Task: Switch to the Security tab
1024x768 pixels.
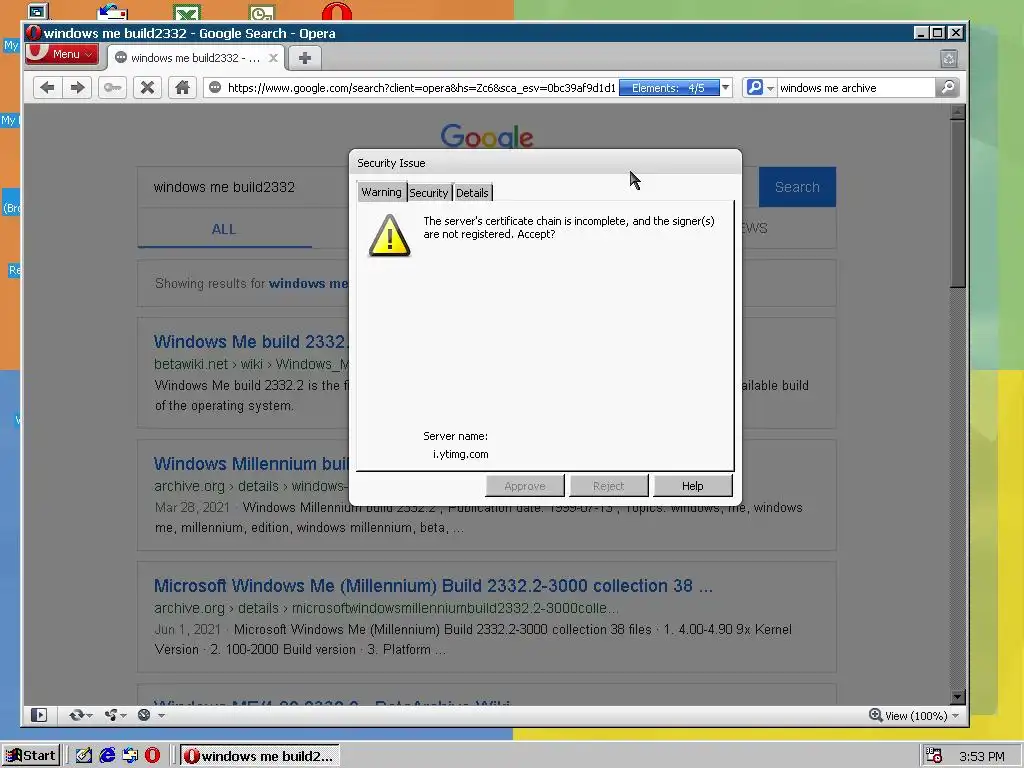Action: [428, 193]
